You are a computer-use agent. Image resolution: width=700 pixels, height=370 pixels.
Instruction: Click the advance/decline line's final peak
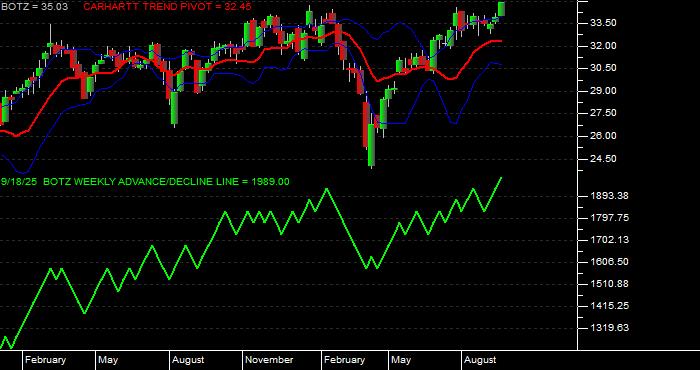point(501,178)
